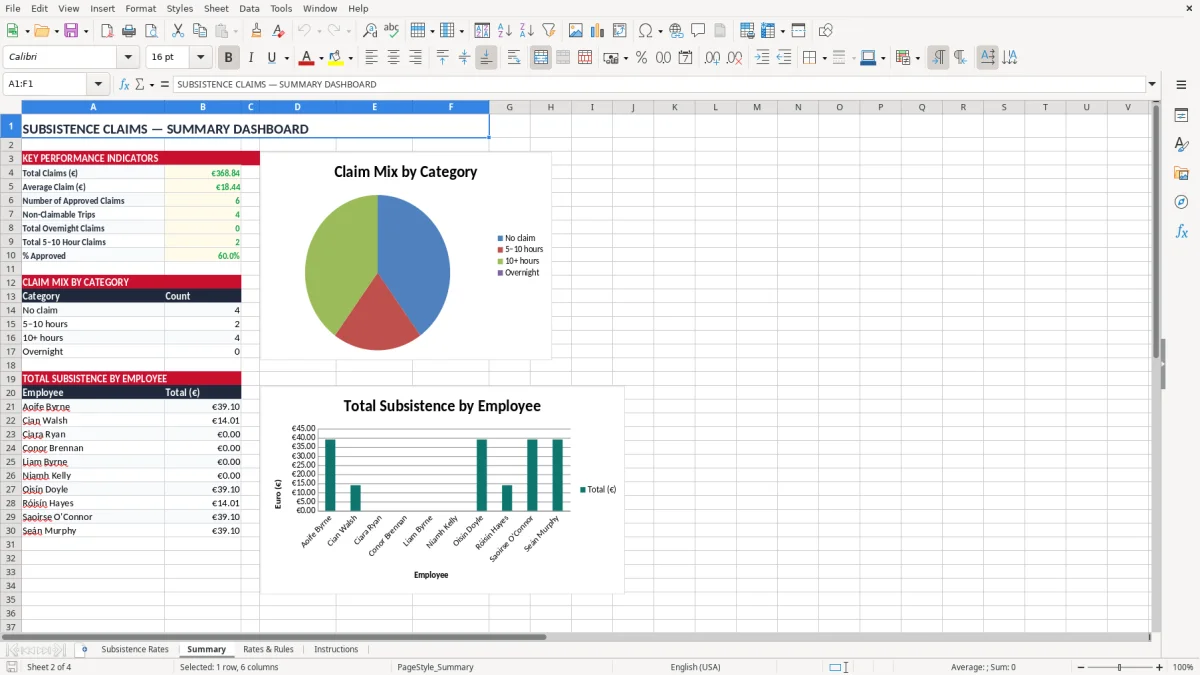1200x675 pixels.
Task: Open the Sidebar Styles panel
Action: (1181, 144)
